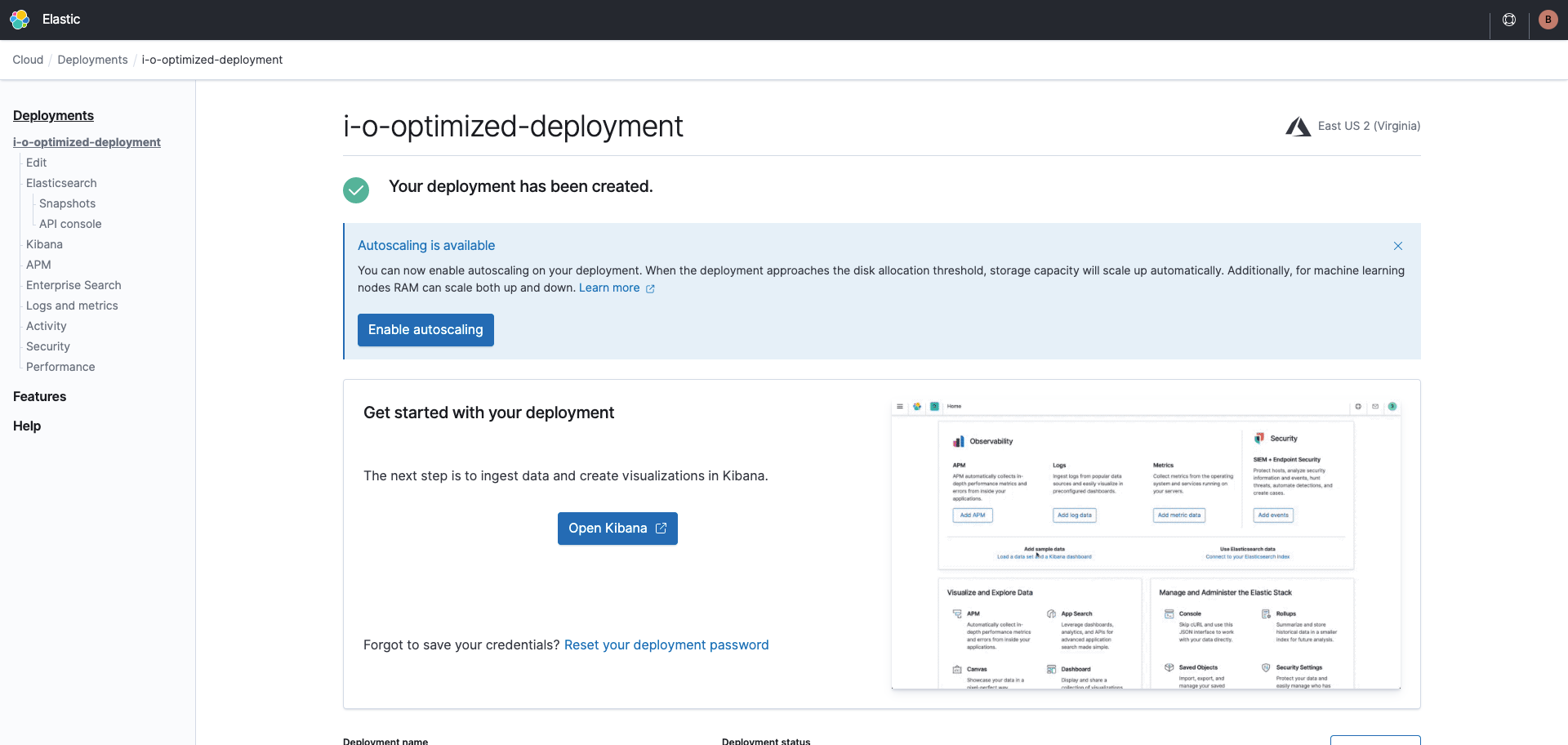Click the Azure provider logo

[x=1298, y=126]
